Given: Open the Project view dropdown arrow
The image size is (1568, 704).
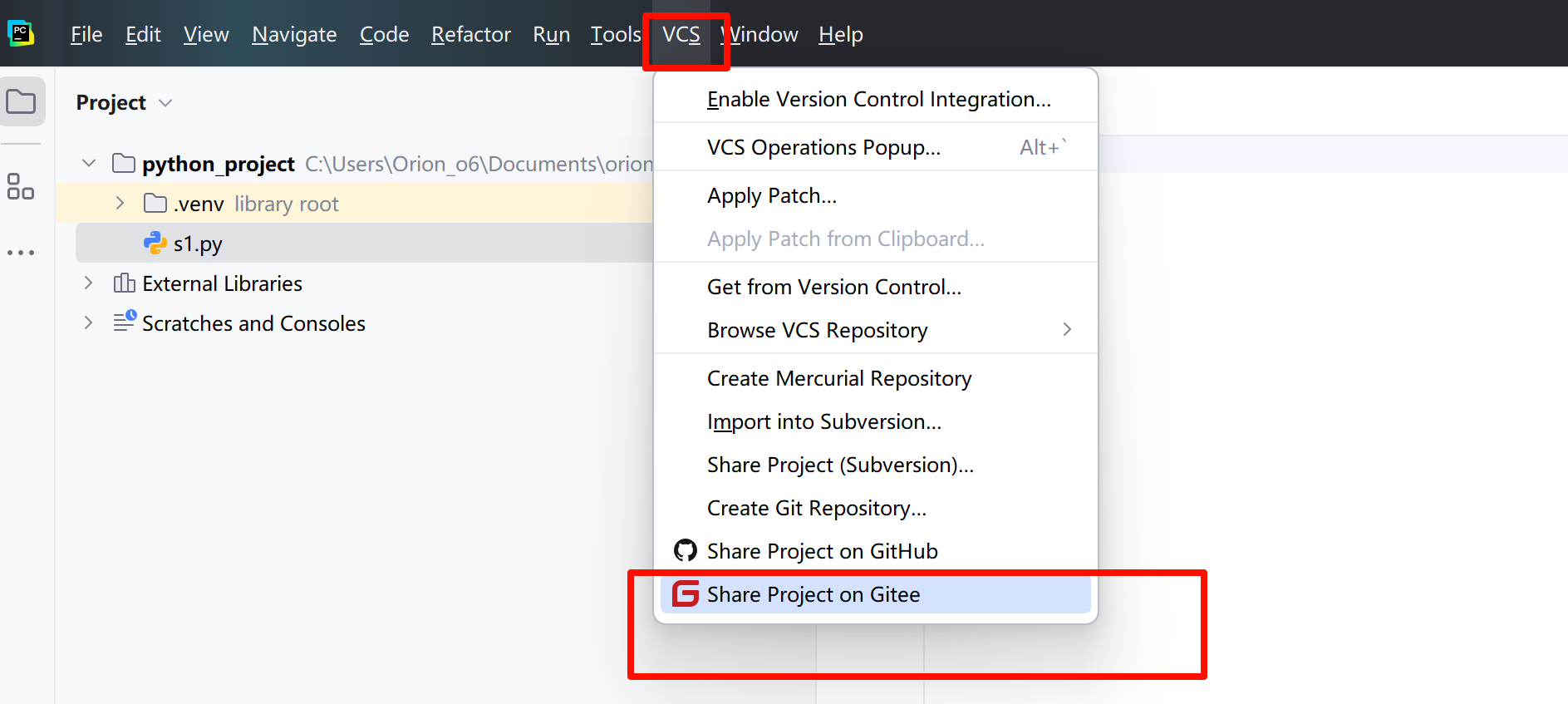Looking at the screenshot, I should (x=165, y=103).
